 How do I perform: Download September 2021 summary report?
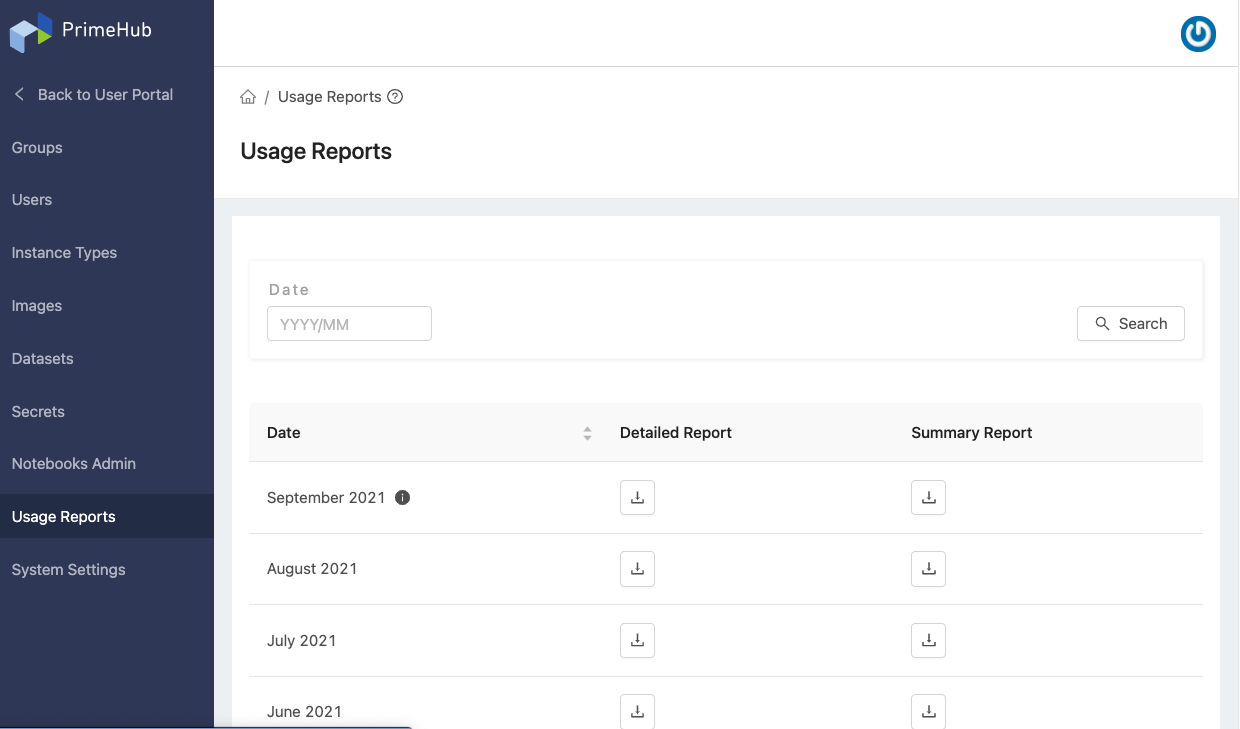[x=928, y=498]
